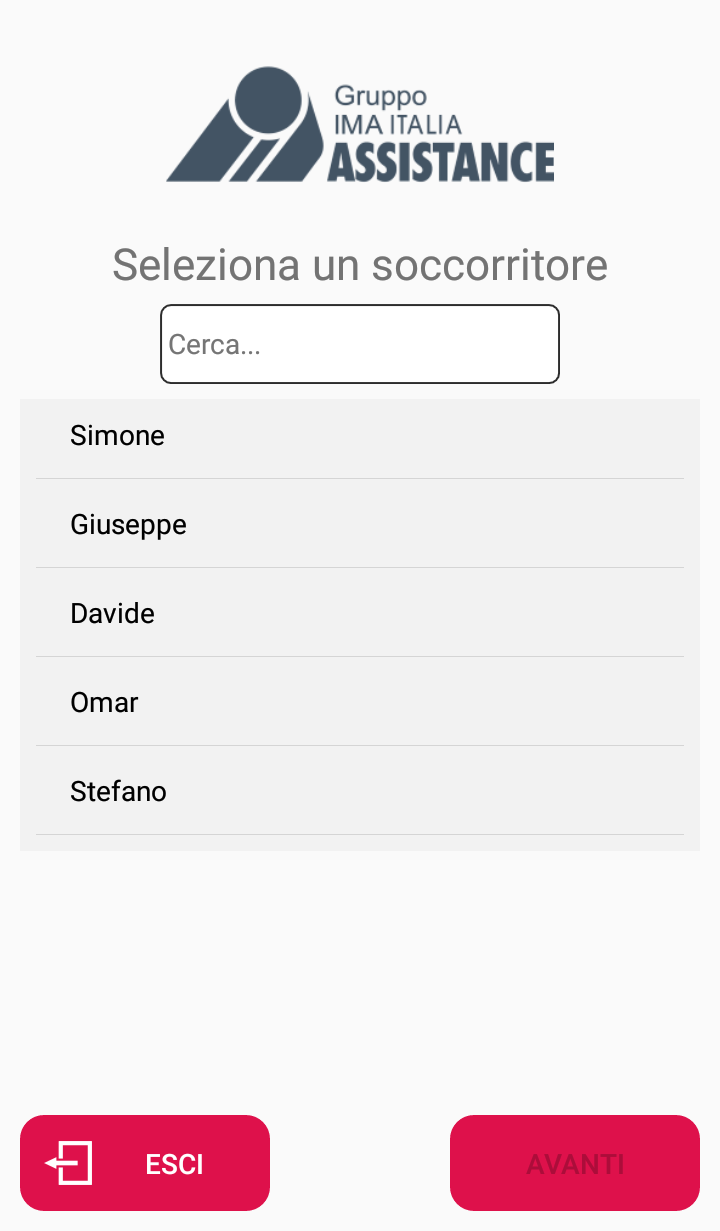Click the divider line under Simone
This screenshot has height=1231, width=720.
[x=360, y=478]
